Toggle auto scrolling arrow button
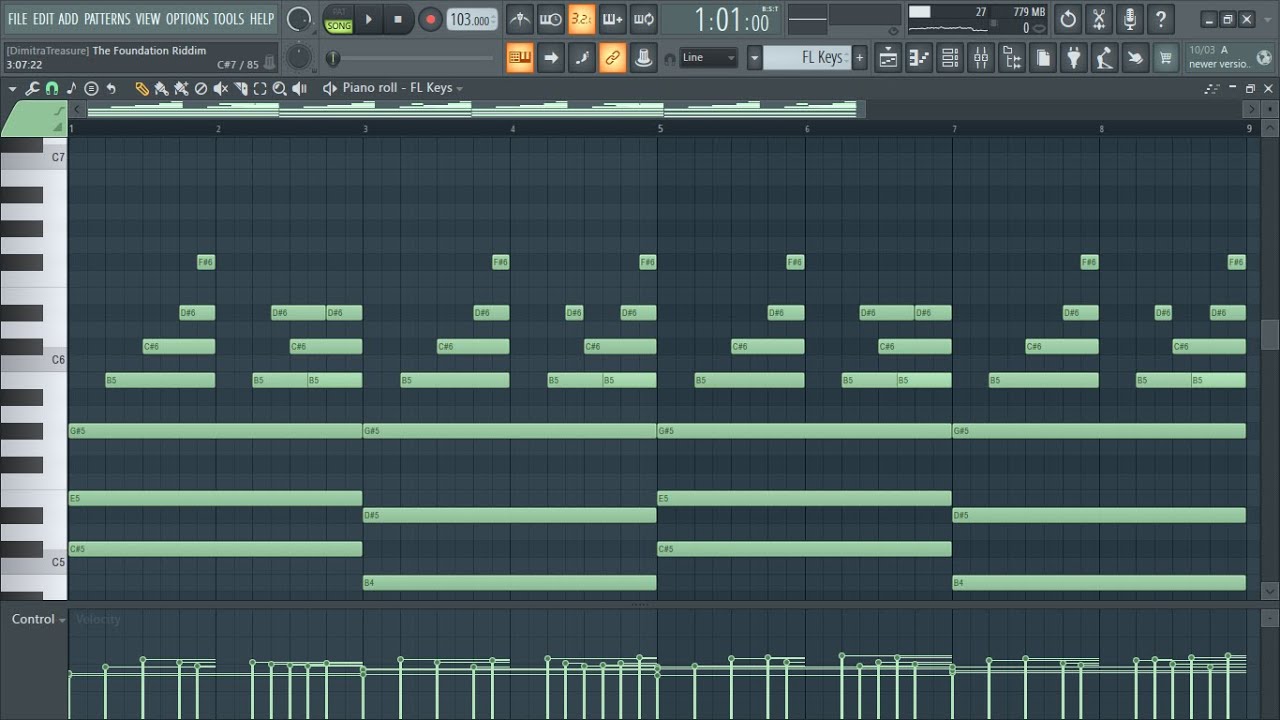The image size is (1280, 720). tap(550, 58)
